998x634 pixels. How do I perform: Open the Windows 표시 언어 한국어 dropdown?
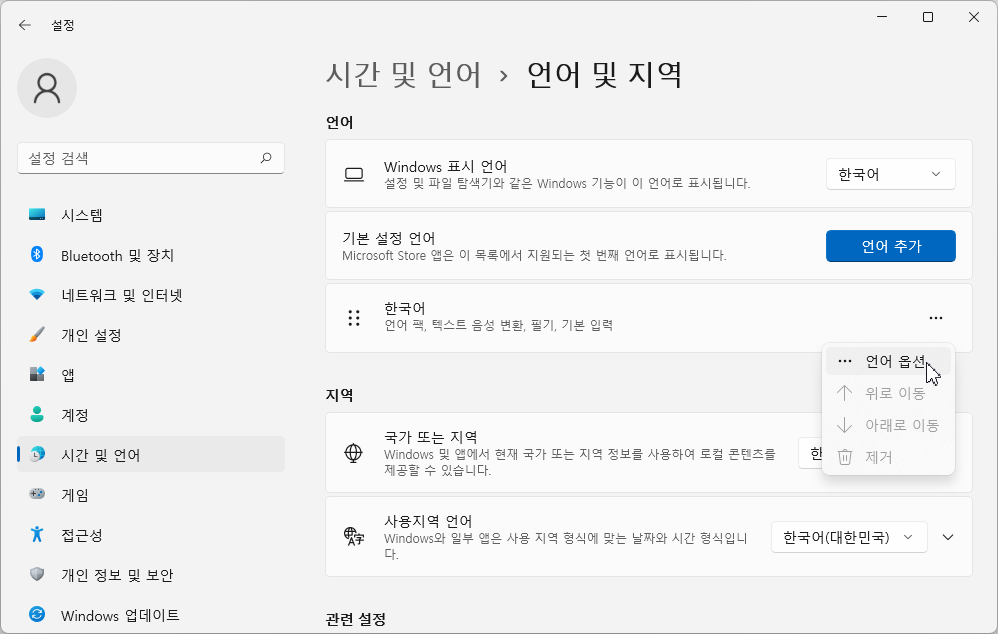[x=890, y=174]
